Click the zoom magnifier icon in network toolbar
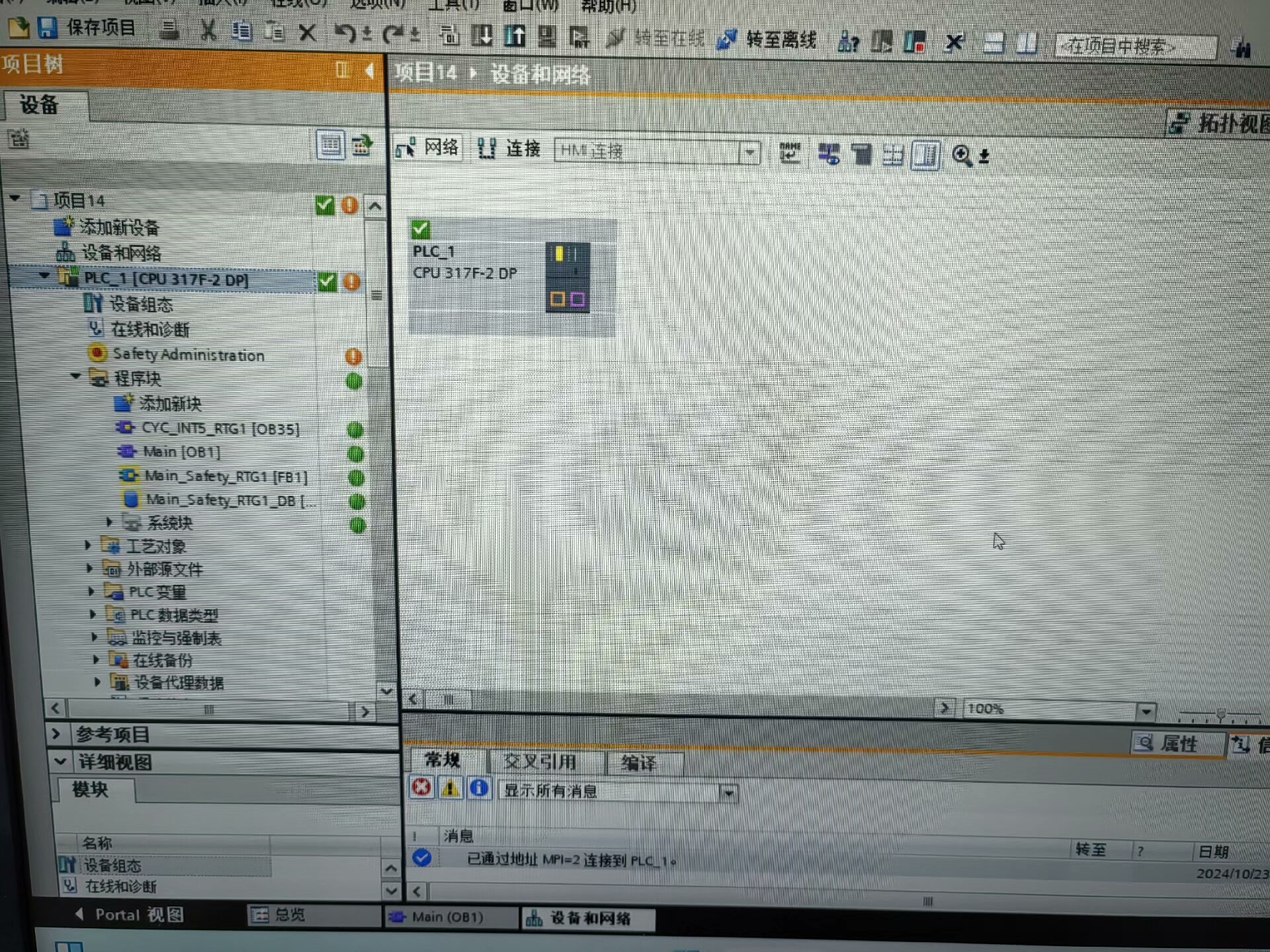This screenshot has height=952, width=1270. tap(961, 156)
